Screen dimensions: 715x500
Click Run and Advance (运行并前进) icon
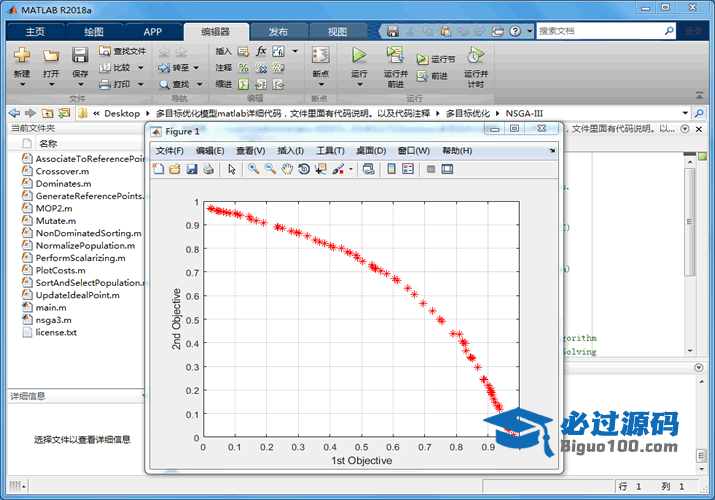click(x=395, y=55)
